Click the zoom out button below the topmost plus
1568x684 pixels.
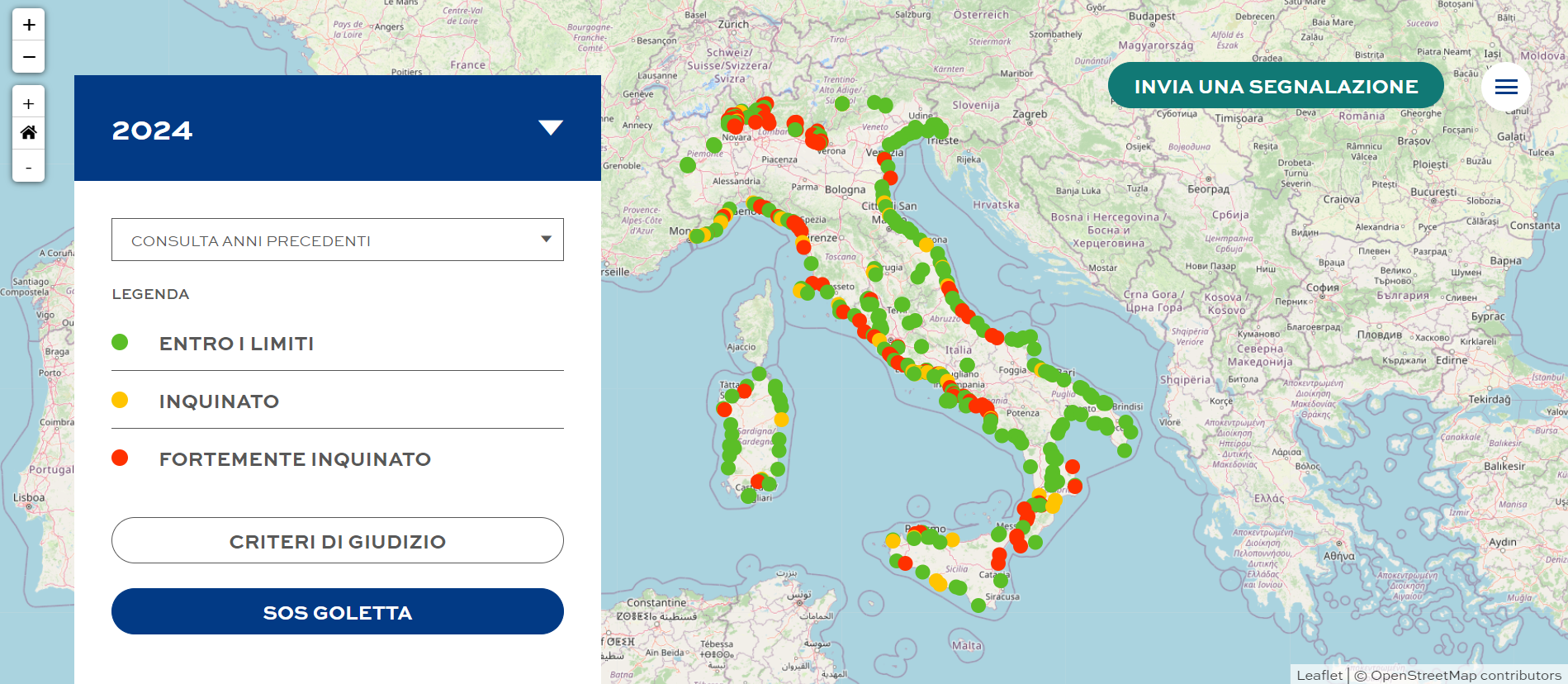pos(29,57)
